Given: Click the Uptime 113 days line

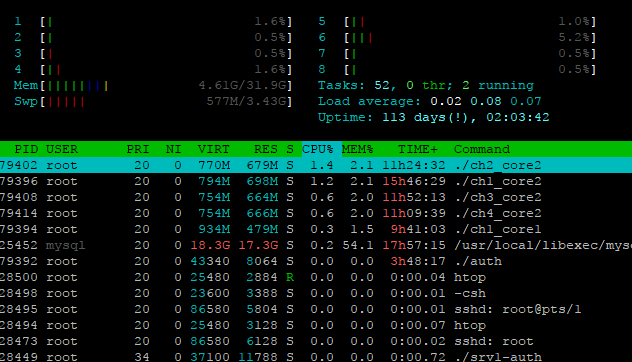Looking at the screenshot, I should click(434, 117).
